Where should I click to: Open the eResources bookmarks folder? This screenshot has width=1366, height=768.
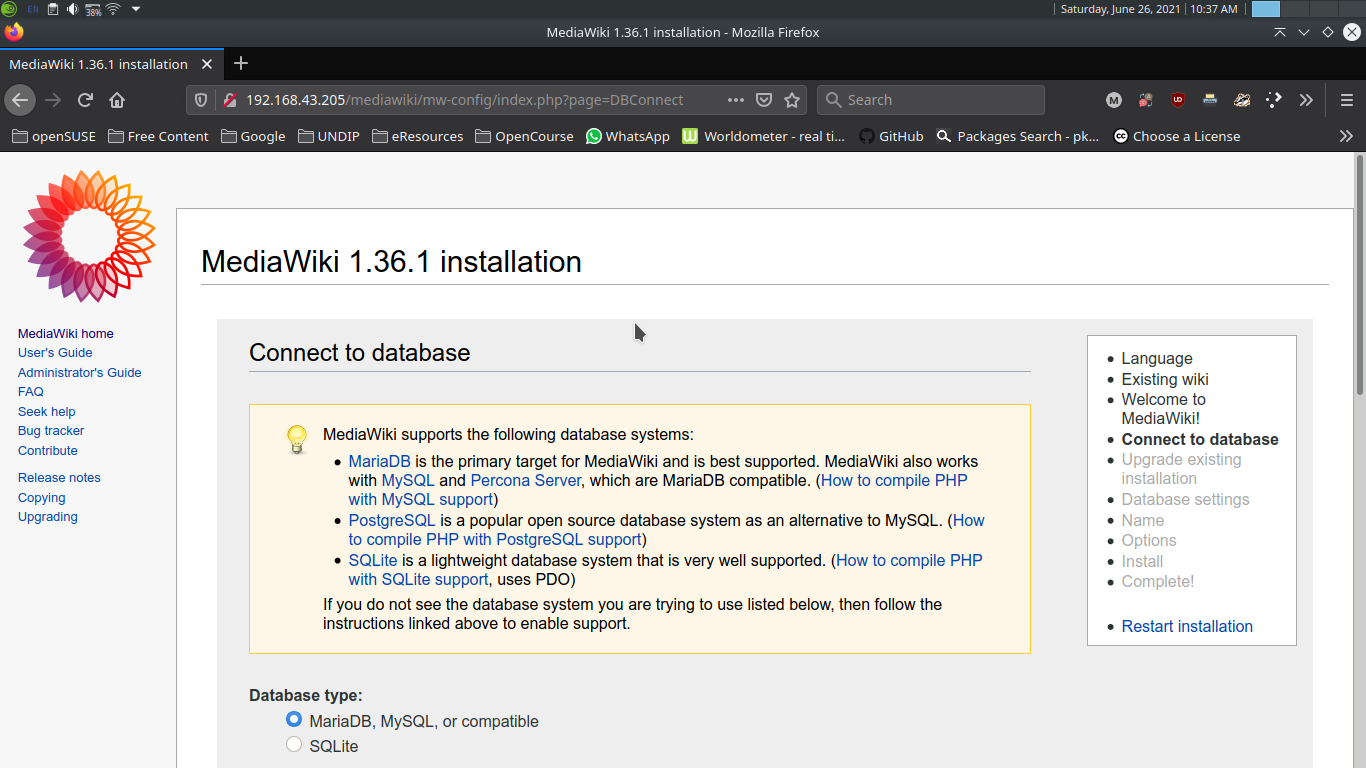(418, 136)
